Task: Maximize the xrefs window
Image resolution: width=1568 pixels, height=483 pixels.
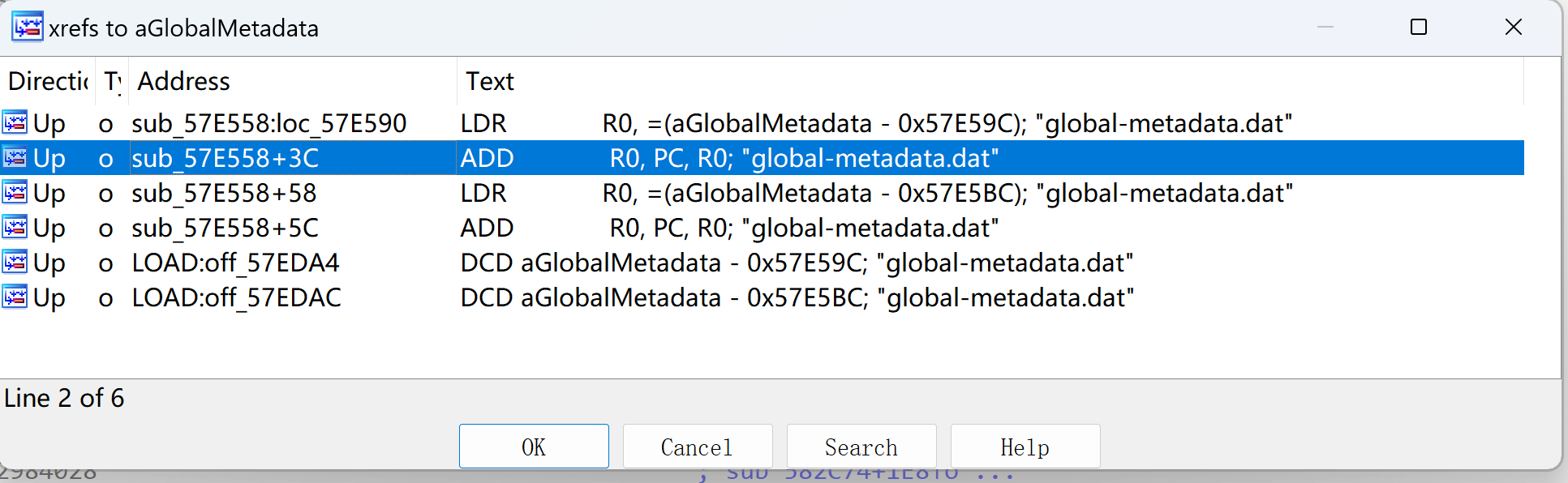Action: (1419, 28)
